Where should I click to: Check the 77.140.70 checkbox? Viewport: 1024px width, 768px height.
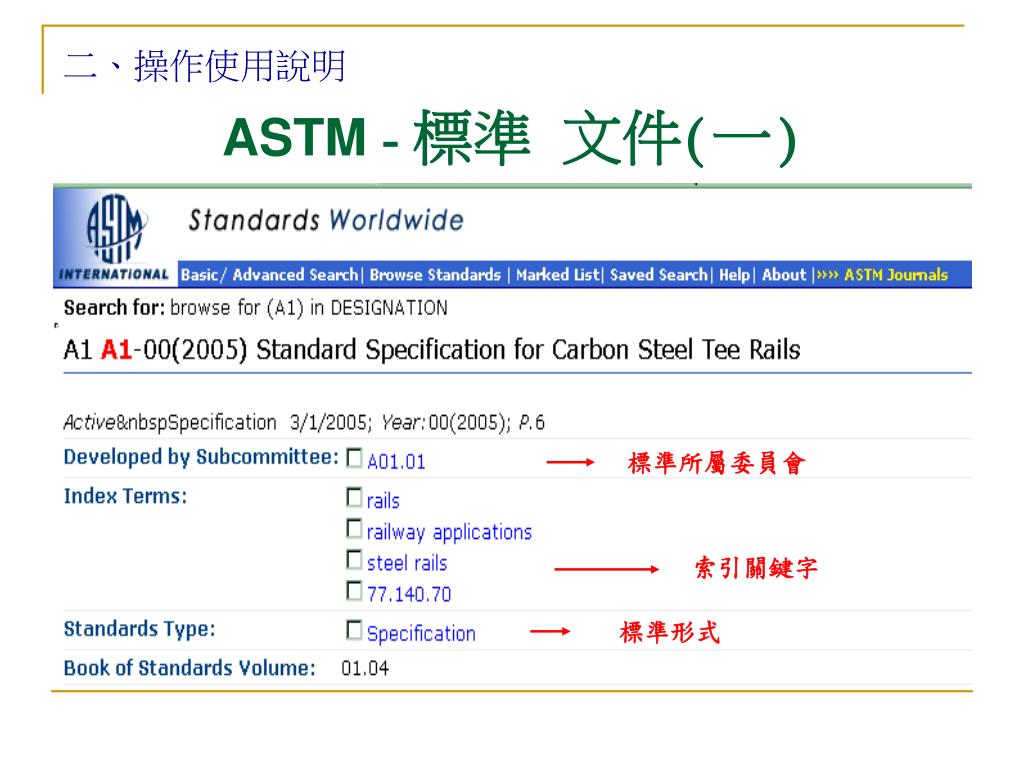(354, 590)
